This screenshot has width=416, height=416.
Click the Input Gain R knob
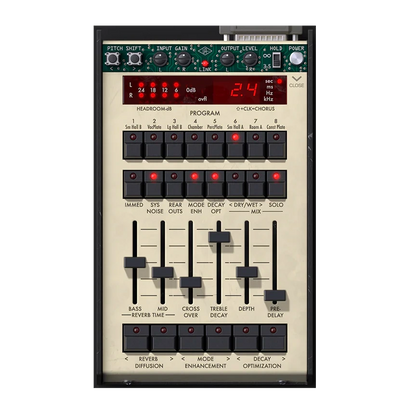(x=183, y=59)
